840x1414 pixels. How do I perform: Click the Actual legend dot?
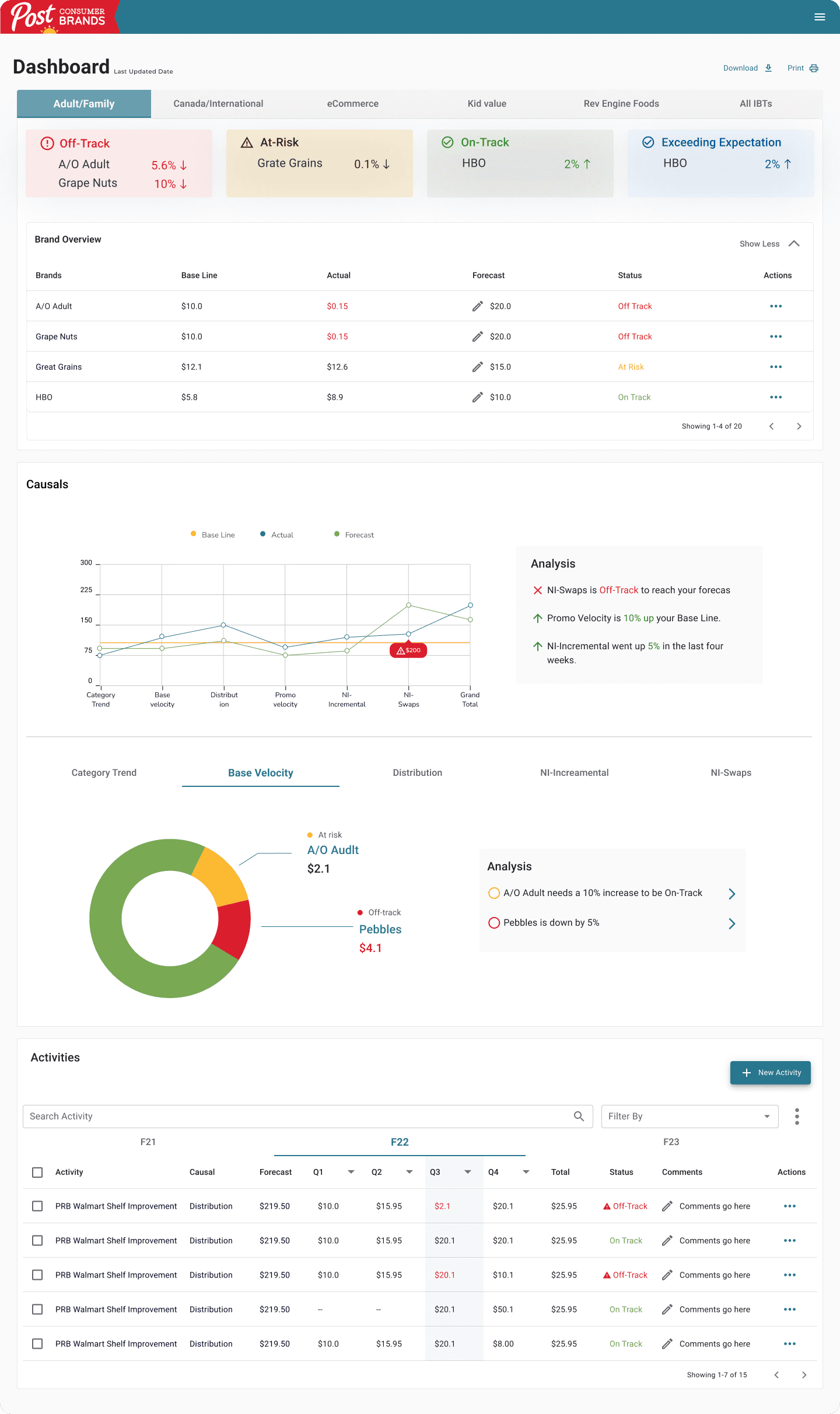click(263, 534)
